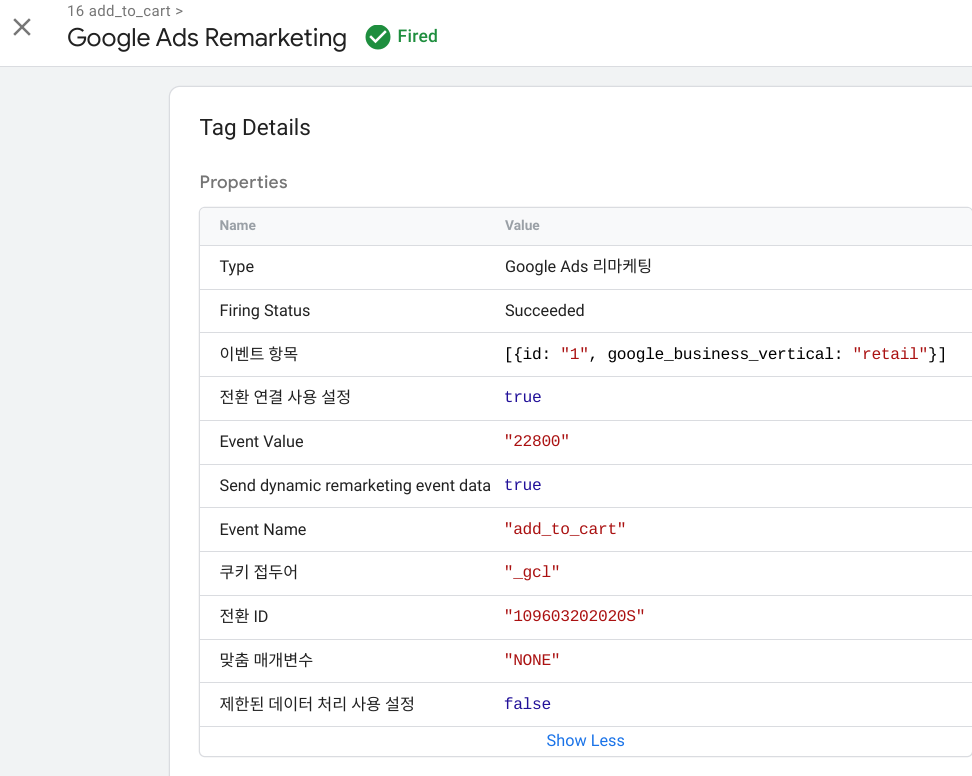Select the 'Type' property name
This screenshot has height=776, width=972.
pos(237,267)
